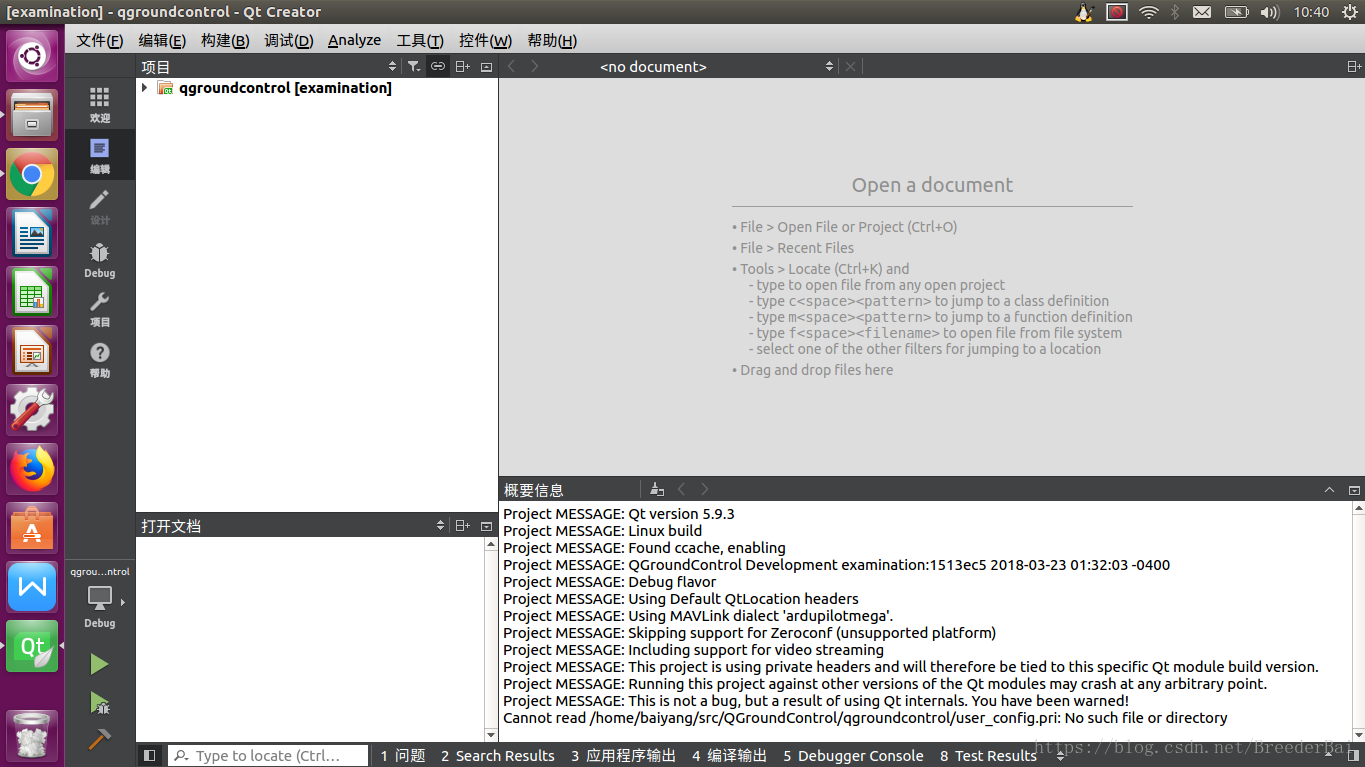1365x767 pixels.
Task: Click the green Run button
Action: coord(99,664)
